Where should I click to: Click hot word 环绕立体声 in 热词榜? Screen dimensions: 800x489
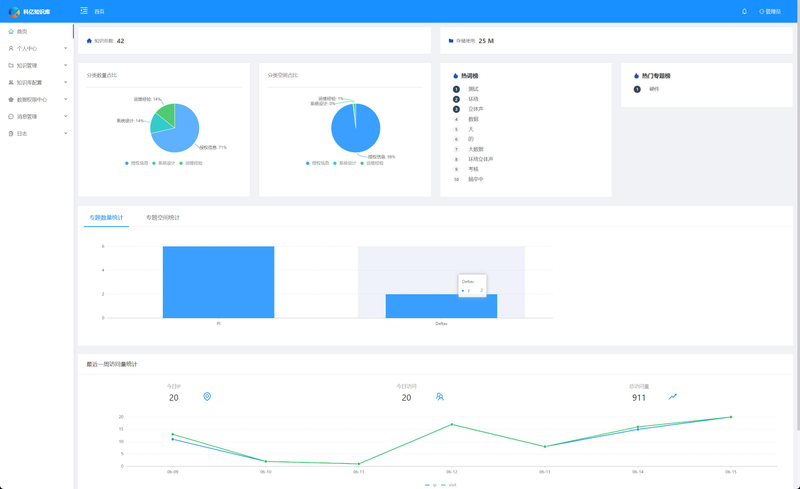pyautogui.click(x=481, y=159)
